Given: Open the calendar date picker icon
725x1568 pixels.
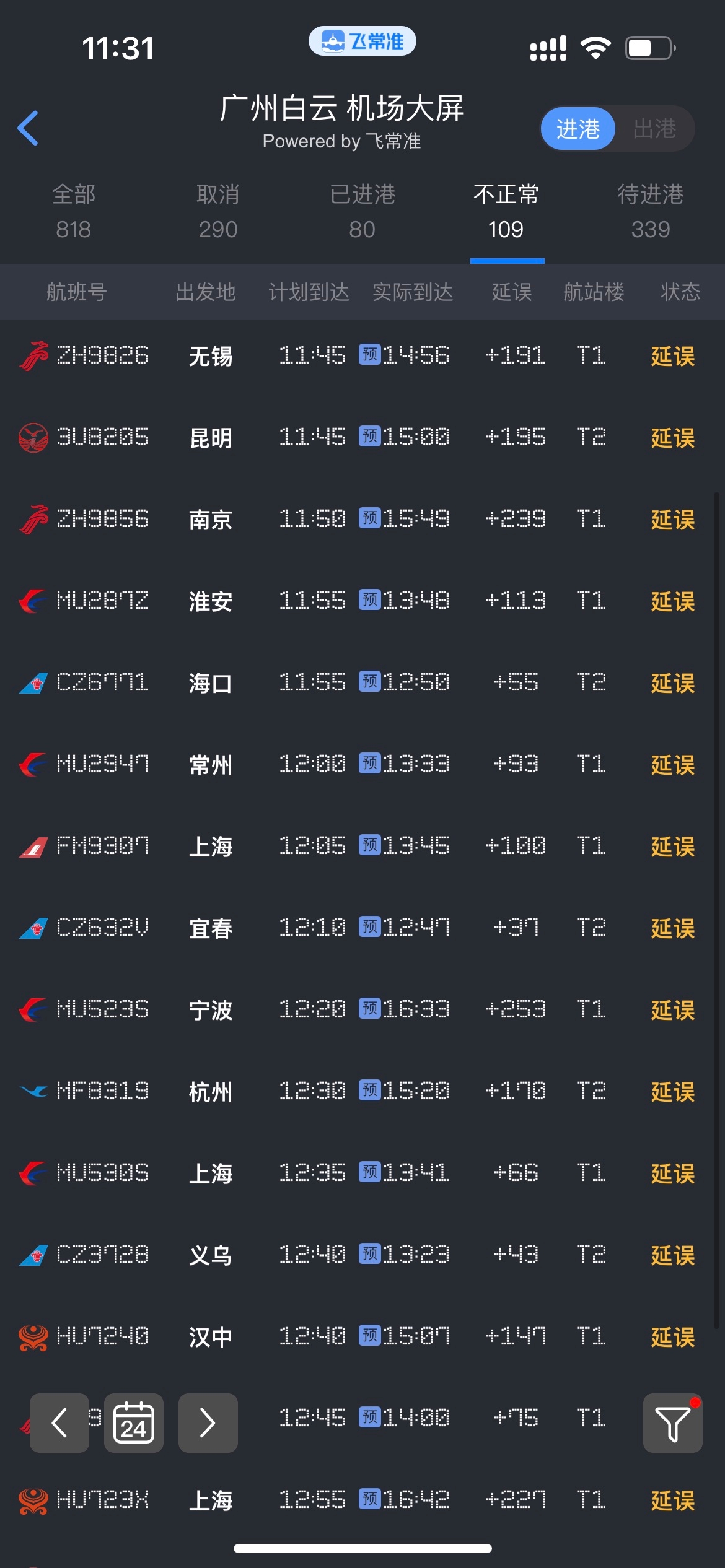Looking at the screenshot, I should pos(134,1422).
